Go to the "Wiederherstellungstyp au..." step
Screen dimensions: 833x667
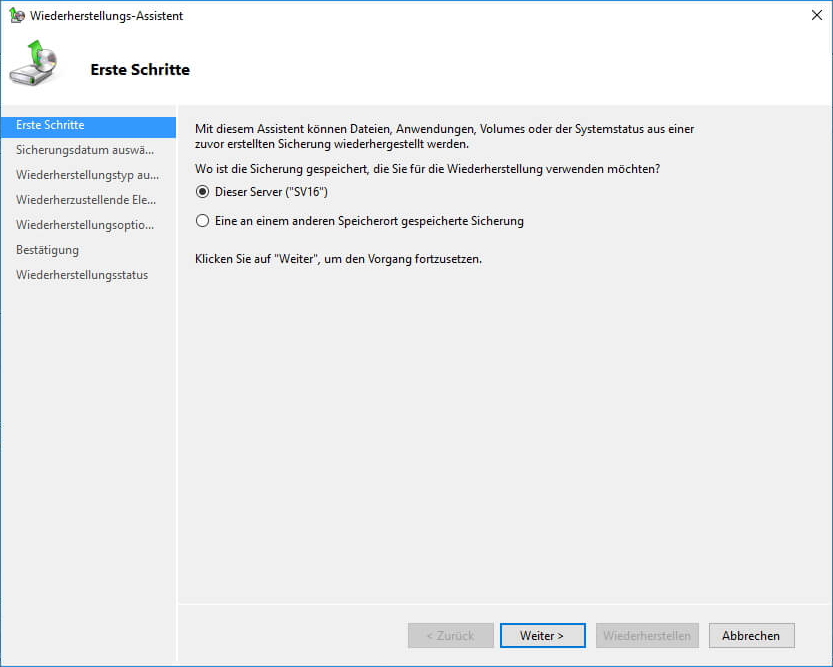(x=88, y=175)
